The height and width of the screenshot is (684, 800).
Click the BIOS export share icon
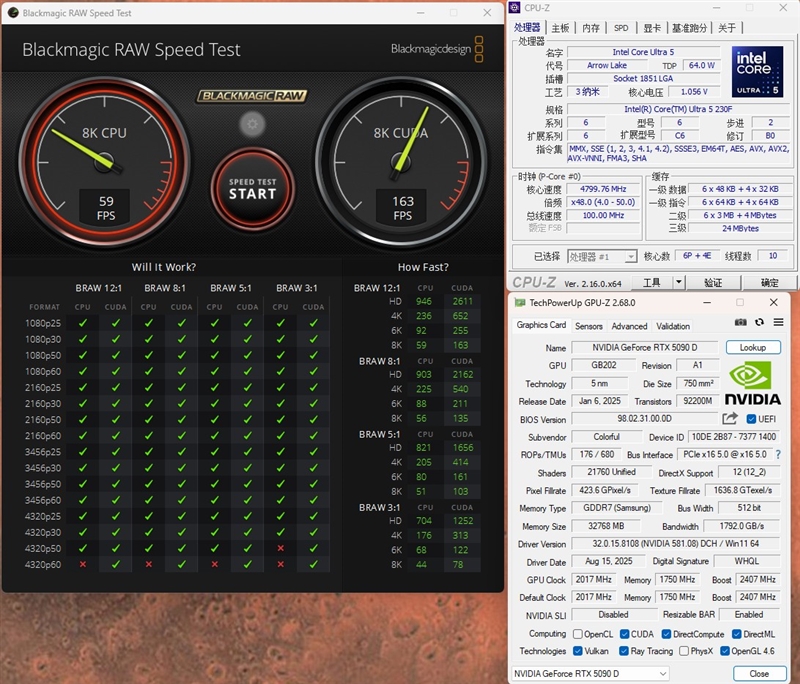(x=730, y=419)
